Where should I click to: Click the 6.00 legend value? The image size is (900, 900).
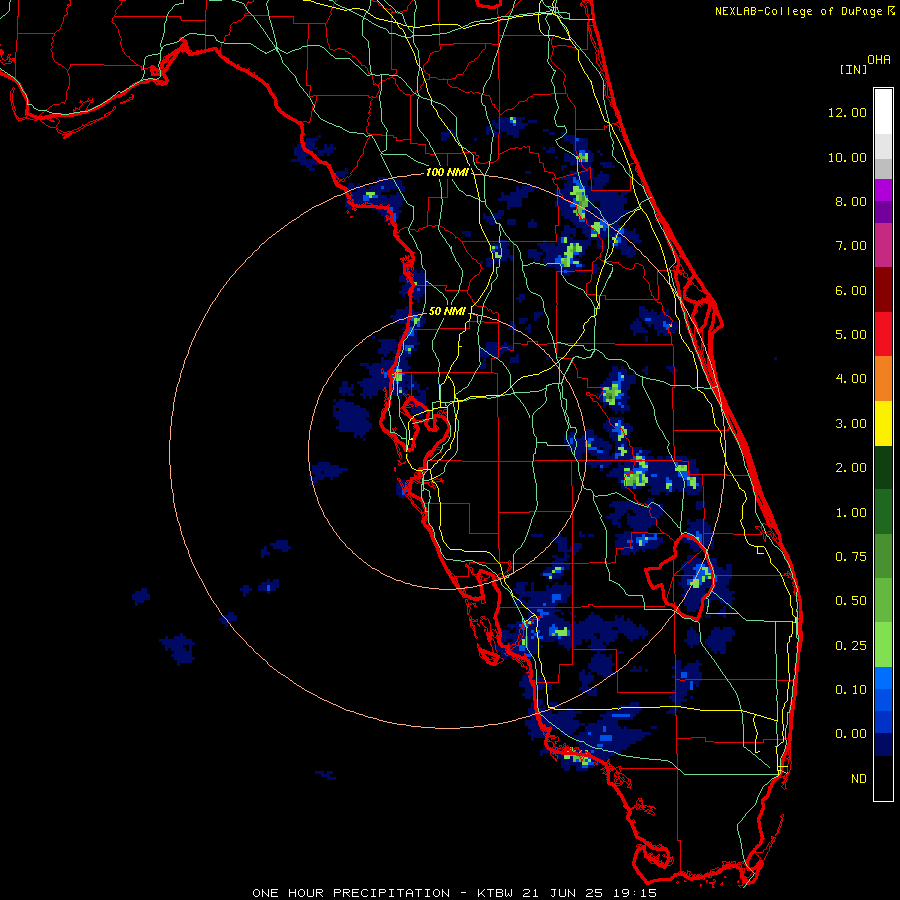pos(851,290)
